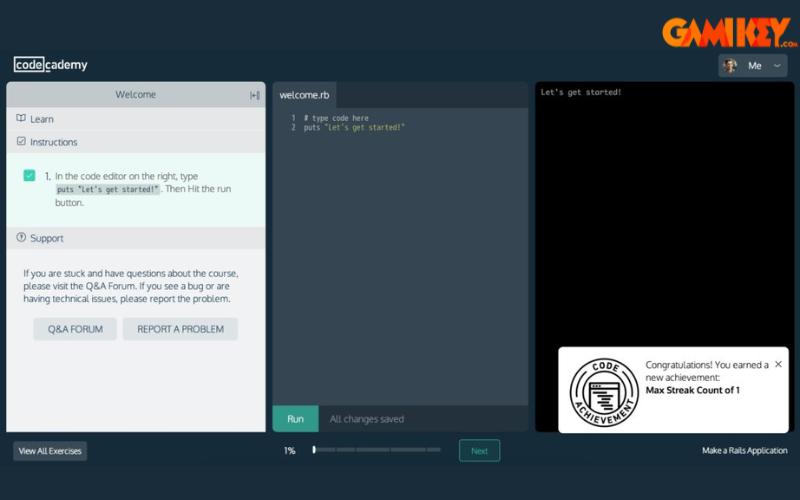Viewport: 800px width, 500px height.
Task: Open the Me account dropdown arrow
Action: pos(777,65)
